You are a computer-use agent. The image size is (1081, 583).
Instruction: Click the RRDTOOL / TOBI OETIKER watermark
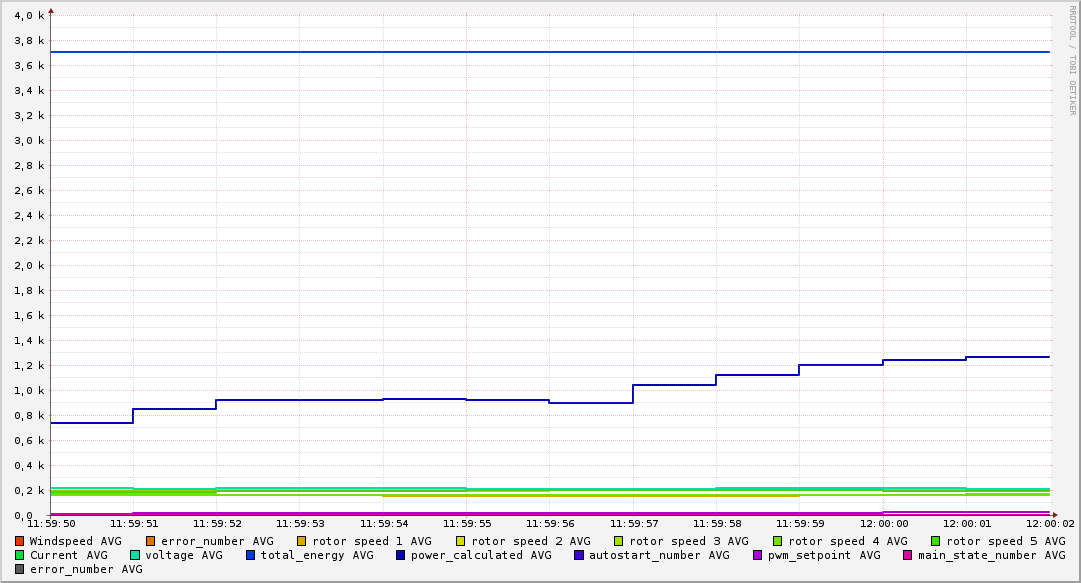[1072, 61]
